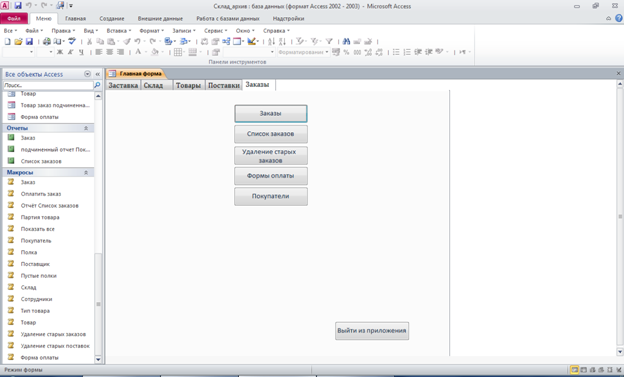Toggle align text left
The height and width of the screenshot is (377, 624).
click(99, 52)
